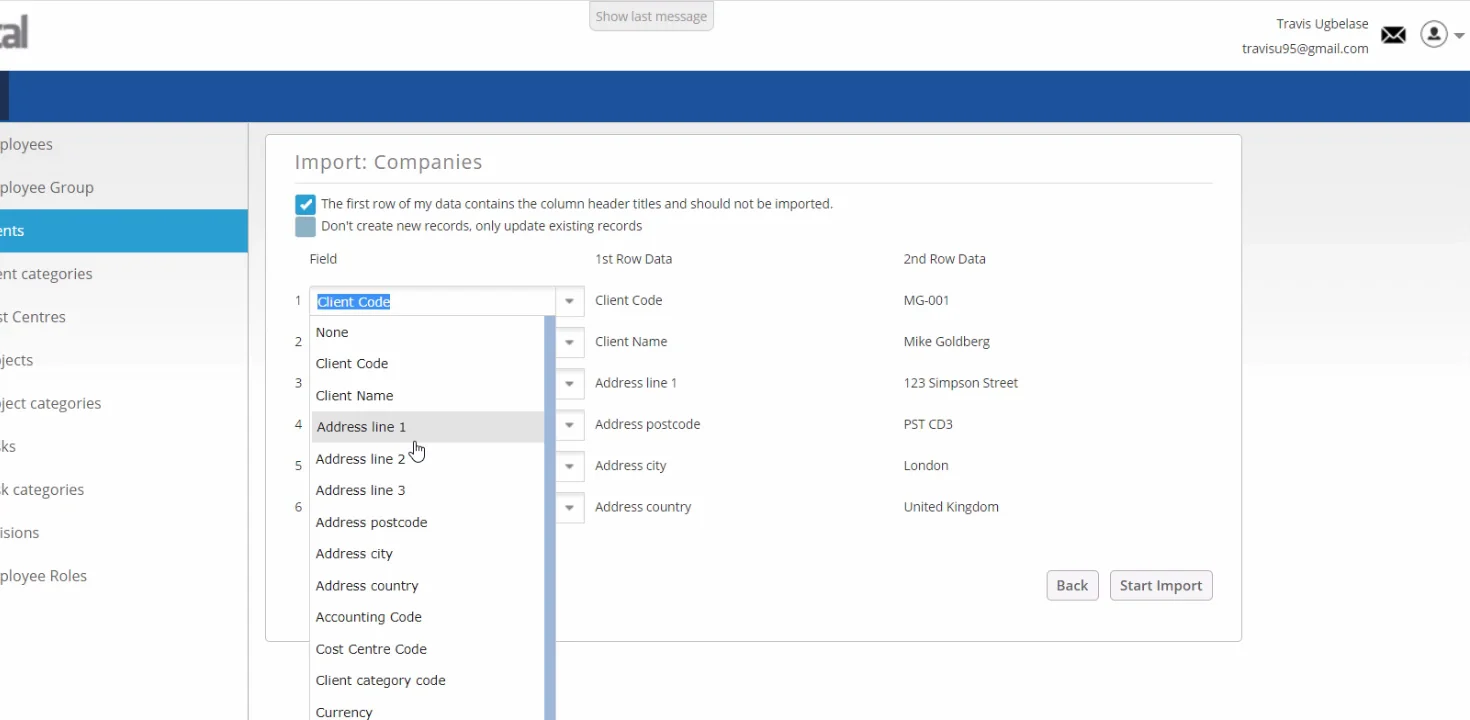The image size is (1470, 720).
Task: Click the Import: Companies heading
Action: tap(388, 162)
